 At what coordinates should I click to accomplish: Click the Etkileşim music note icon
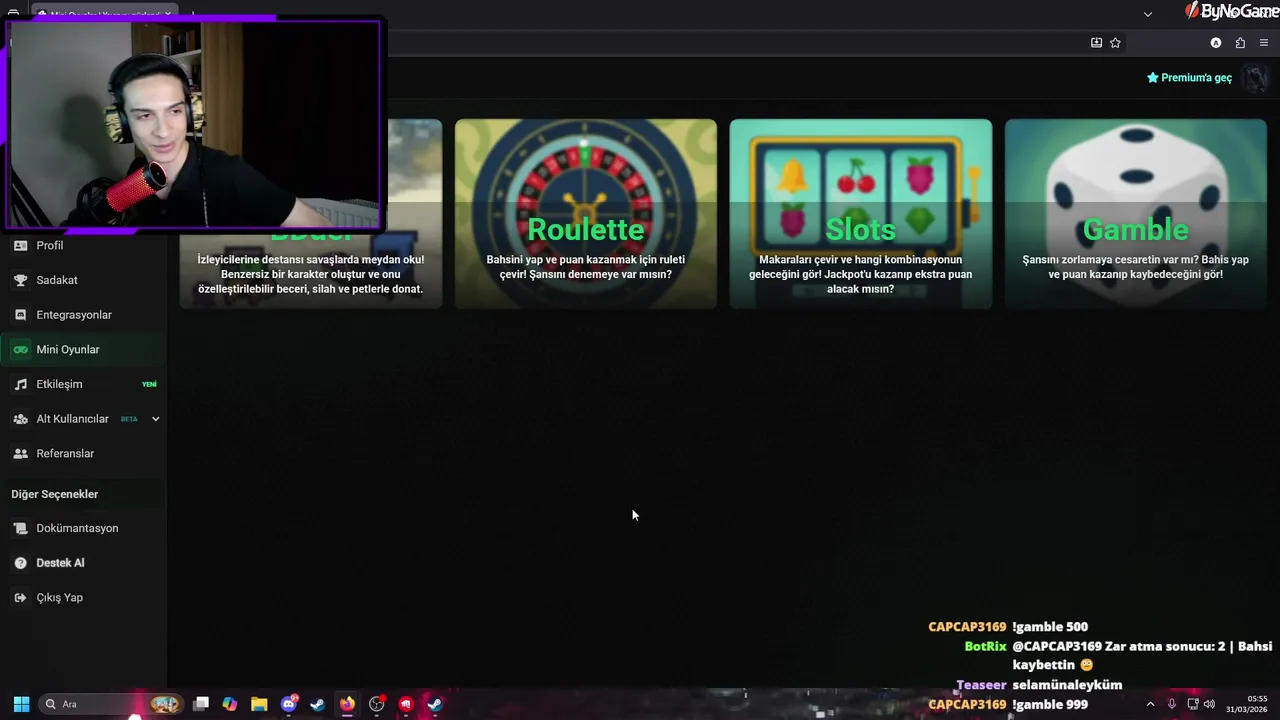click(x=20, y=384)
